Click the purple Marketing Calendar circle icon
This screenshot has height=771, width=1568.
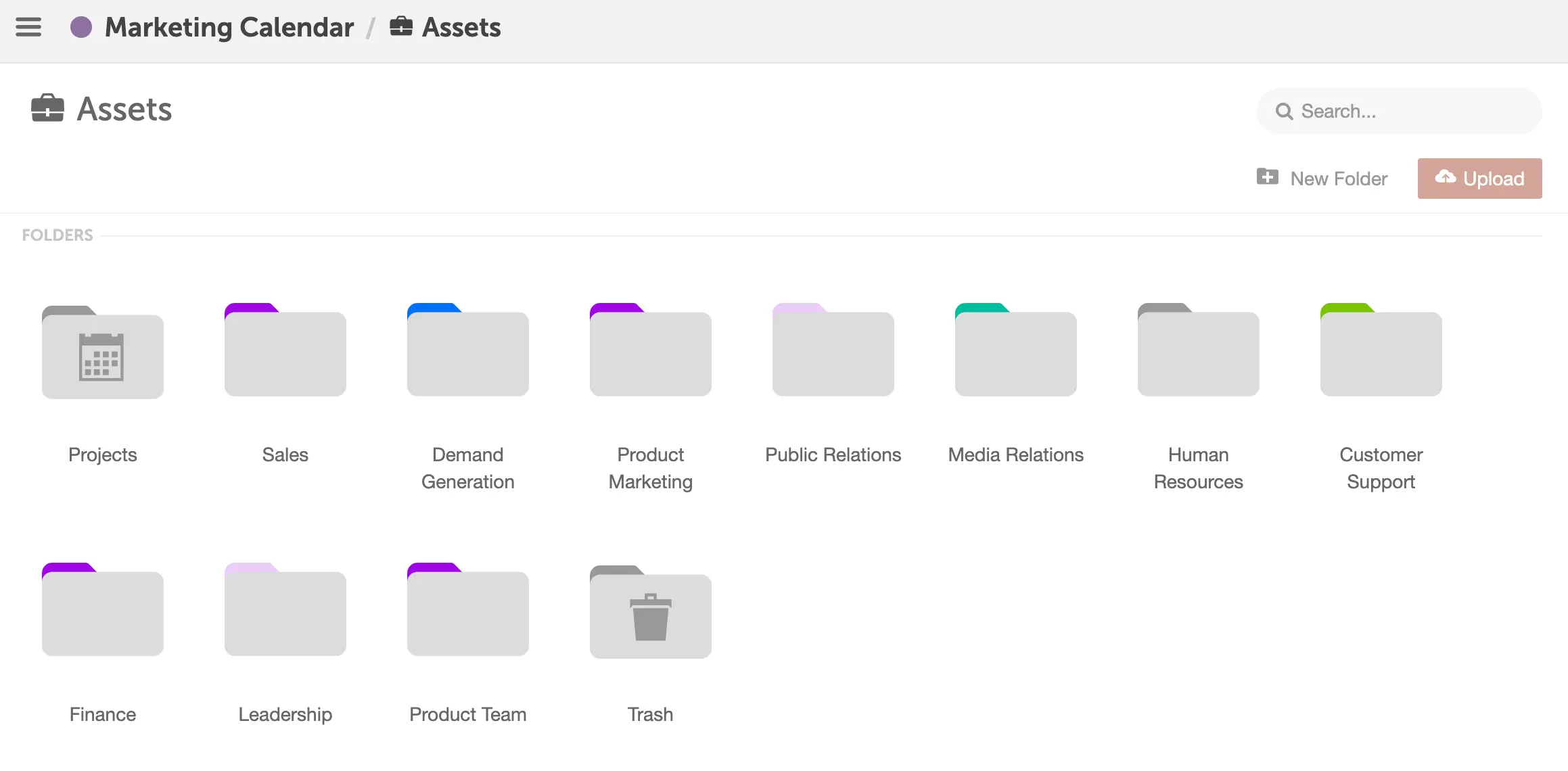coord(81,27)
